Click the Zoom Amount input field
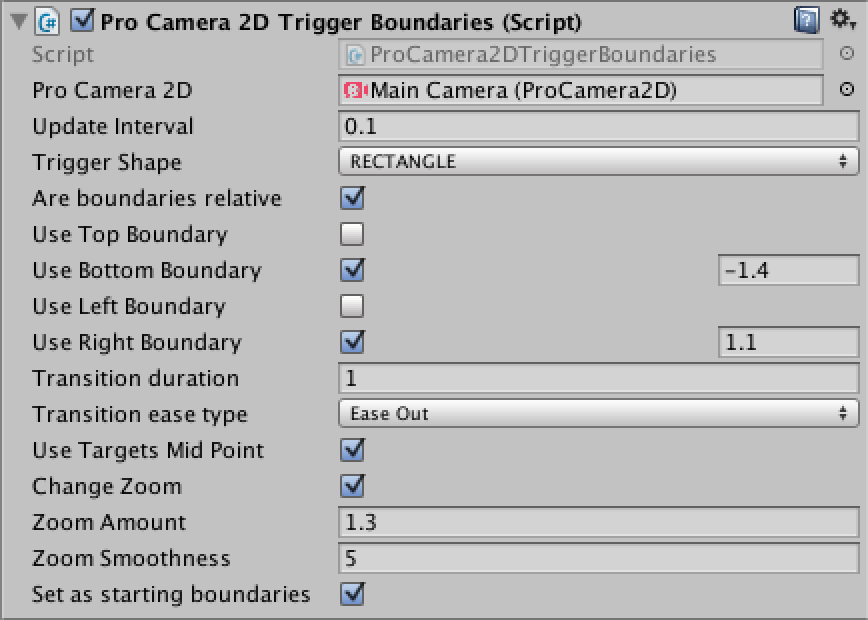This screenshot has height=620, width=868. tap(598, 522)
